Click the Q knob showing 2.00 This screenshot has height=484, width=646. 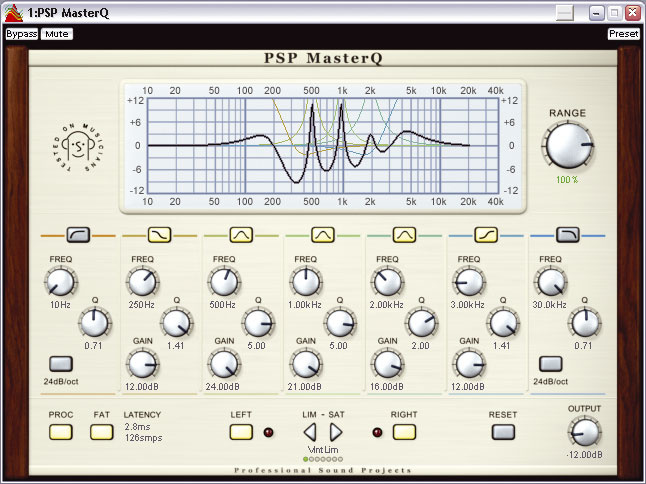421,323
